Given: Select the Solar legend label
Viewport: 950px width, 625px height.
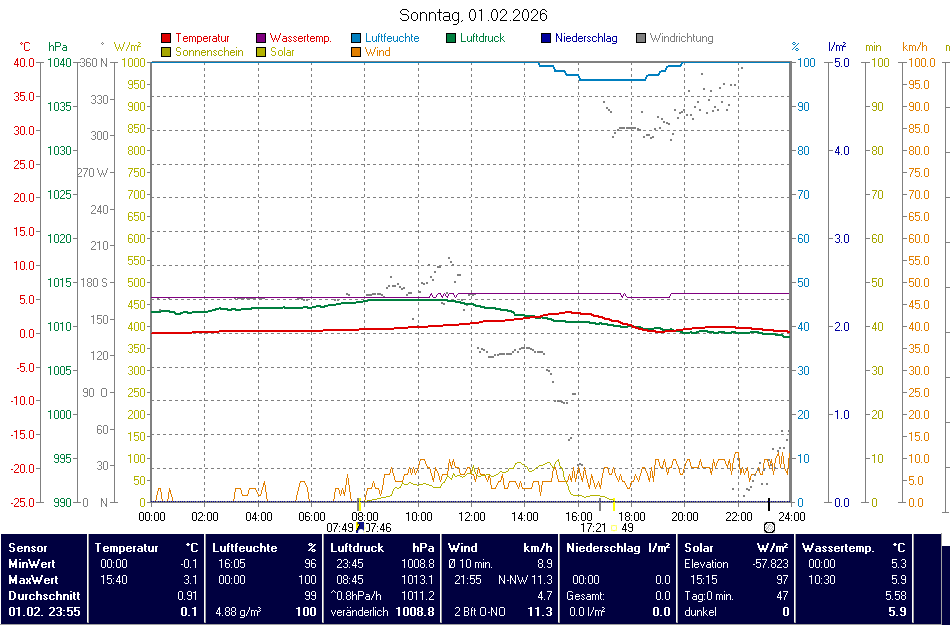Looking at the screenshot, I should [x=282, y=52].
